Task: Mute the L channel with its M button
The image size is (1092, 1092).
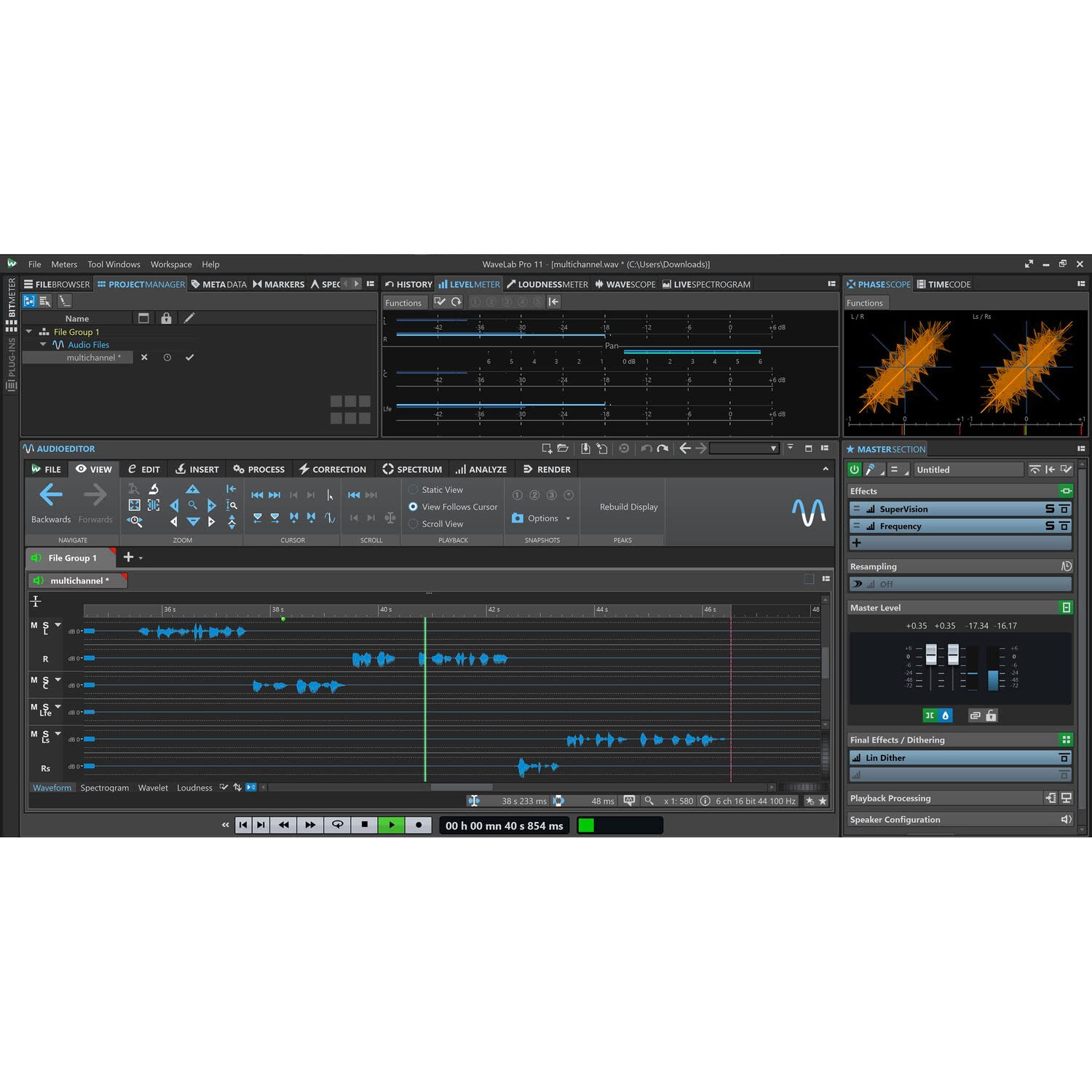Action: tap(34, 625)
